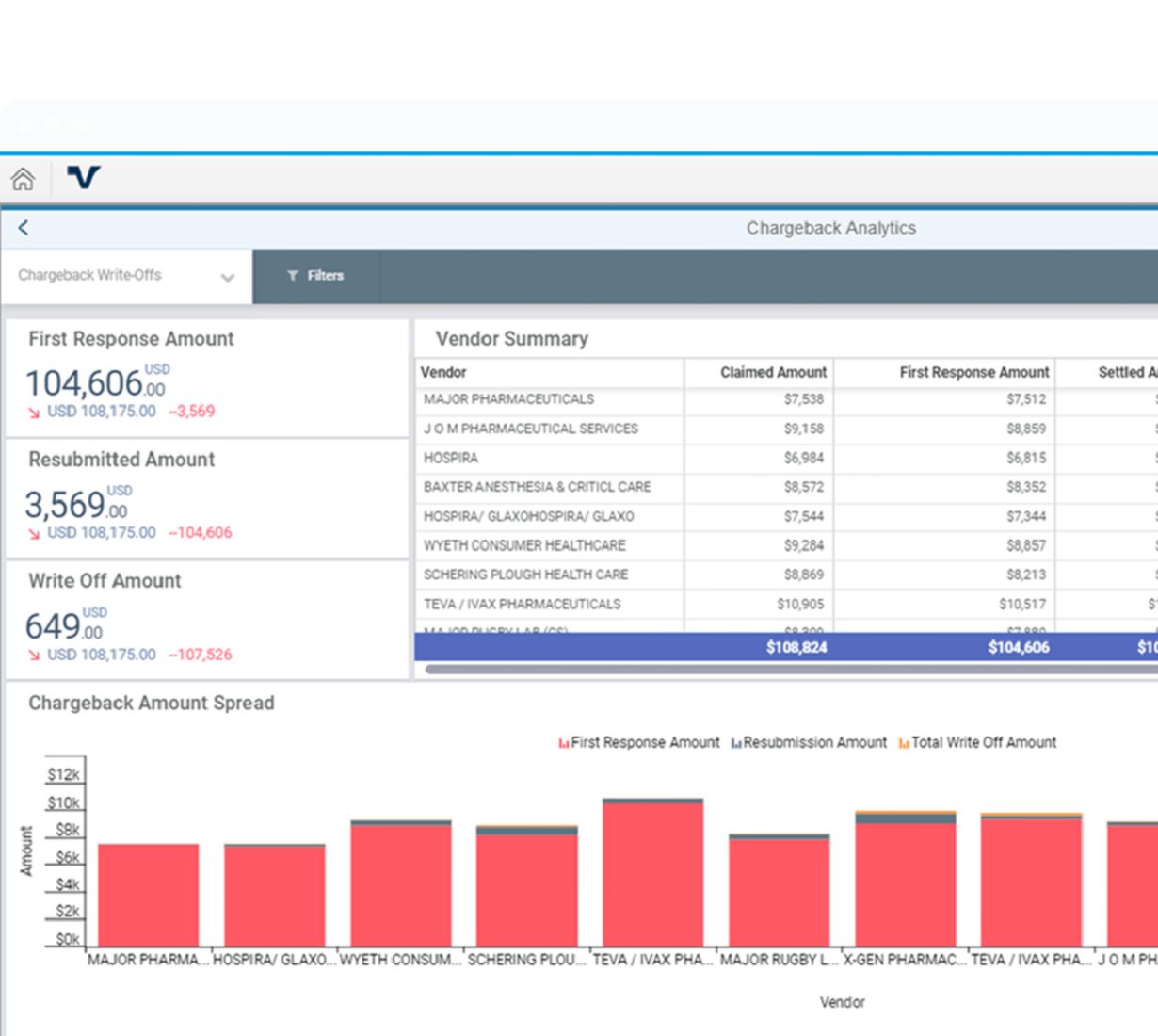
Task: Click the V-shaped app logo icon
Action: [83, 177]
